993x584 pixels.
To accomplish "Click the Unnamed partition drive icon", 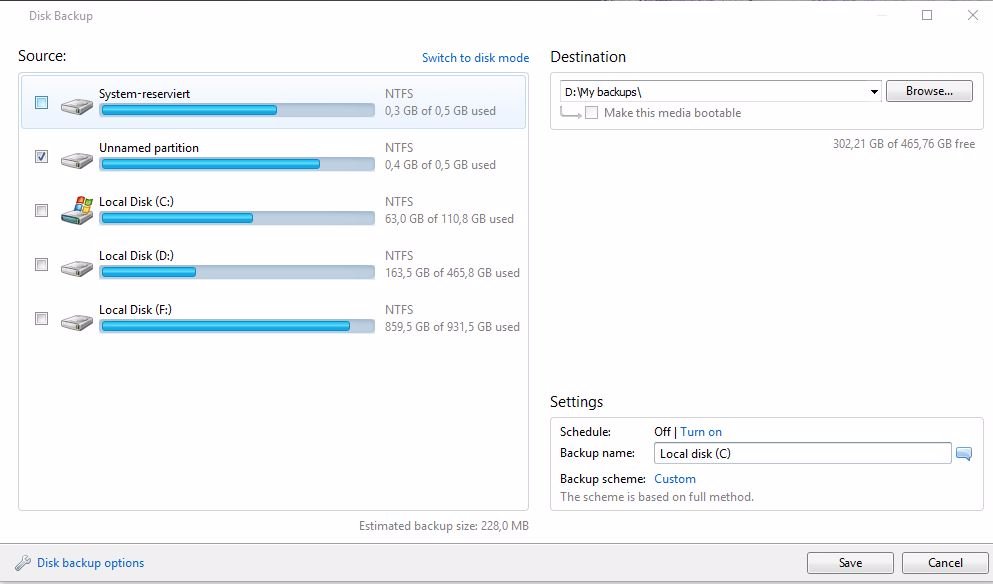I will [x=77, y=160].
